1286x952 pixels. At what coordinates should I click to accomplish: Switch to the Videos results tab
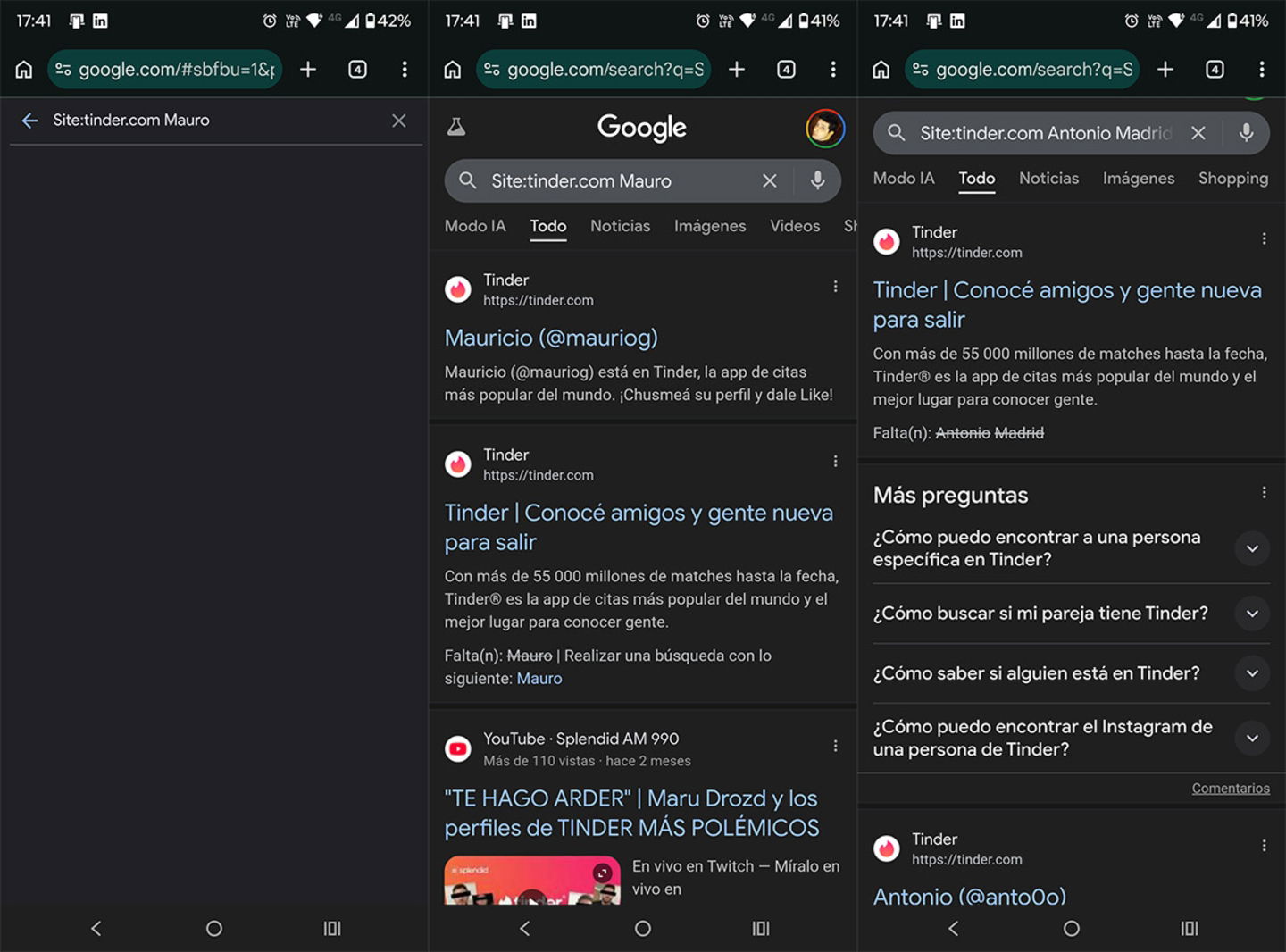pyautogui.click(x=794, y=226)
